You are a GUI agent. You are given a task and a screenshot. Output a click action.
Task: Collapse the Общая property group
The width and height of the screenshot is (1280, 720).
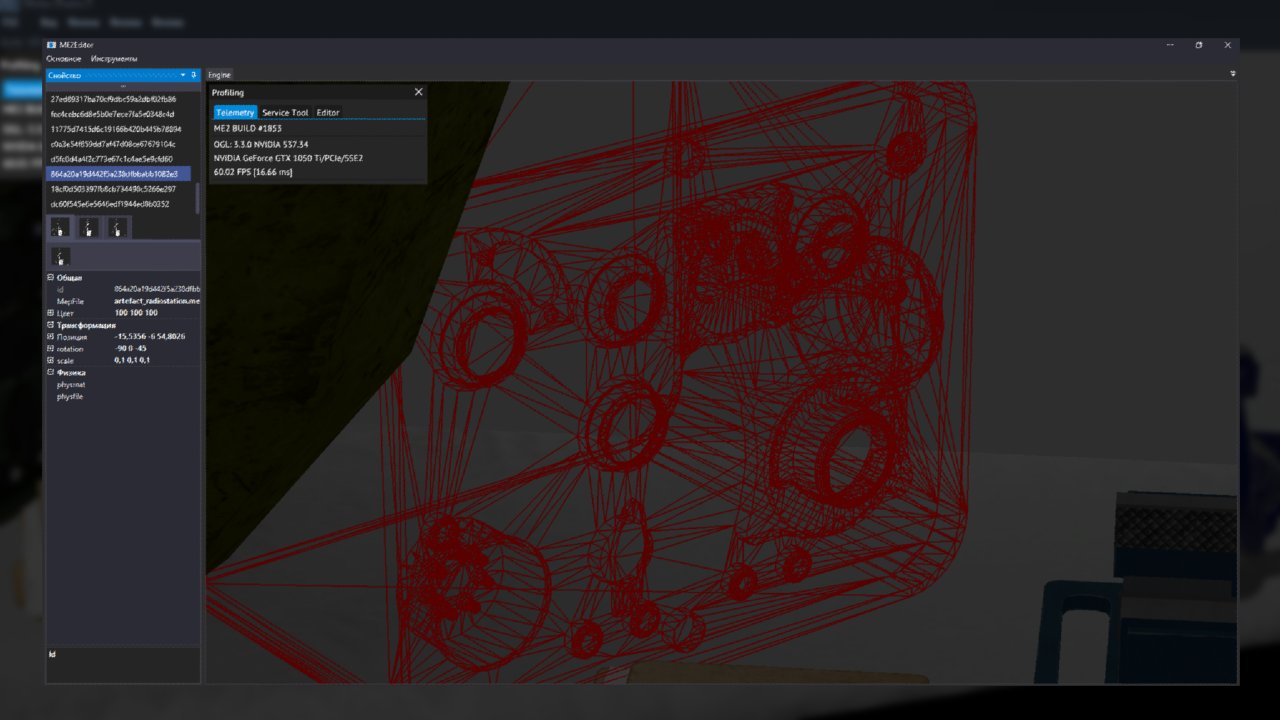point(51,277)
